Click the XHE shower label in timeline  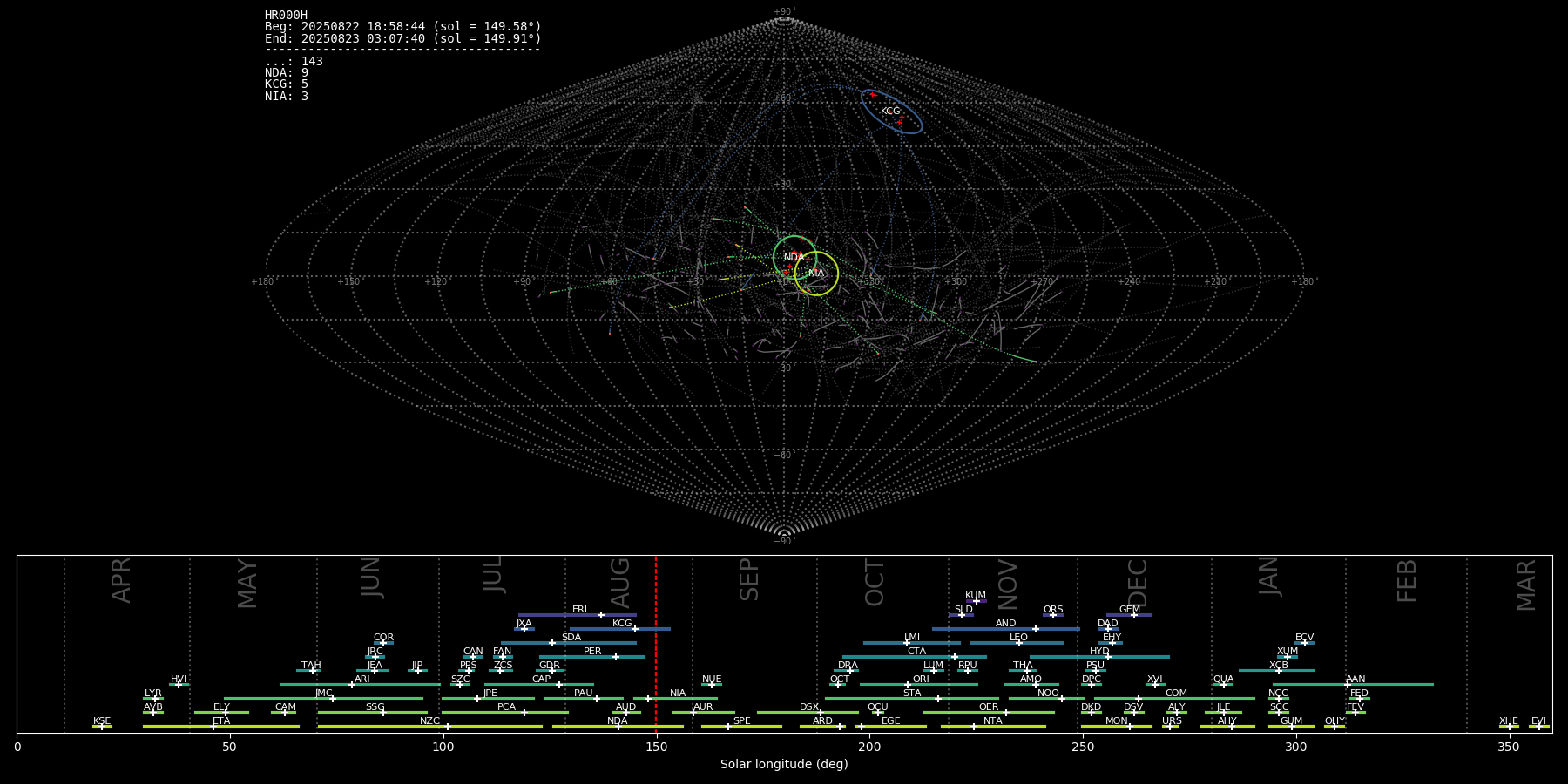point(1509,721)
